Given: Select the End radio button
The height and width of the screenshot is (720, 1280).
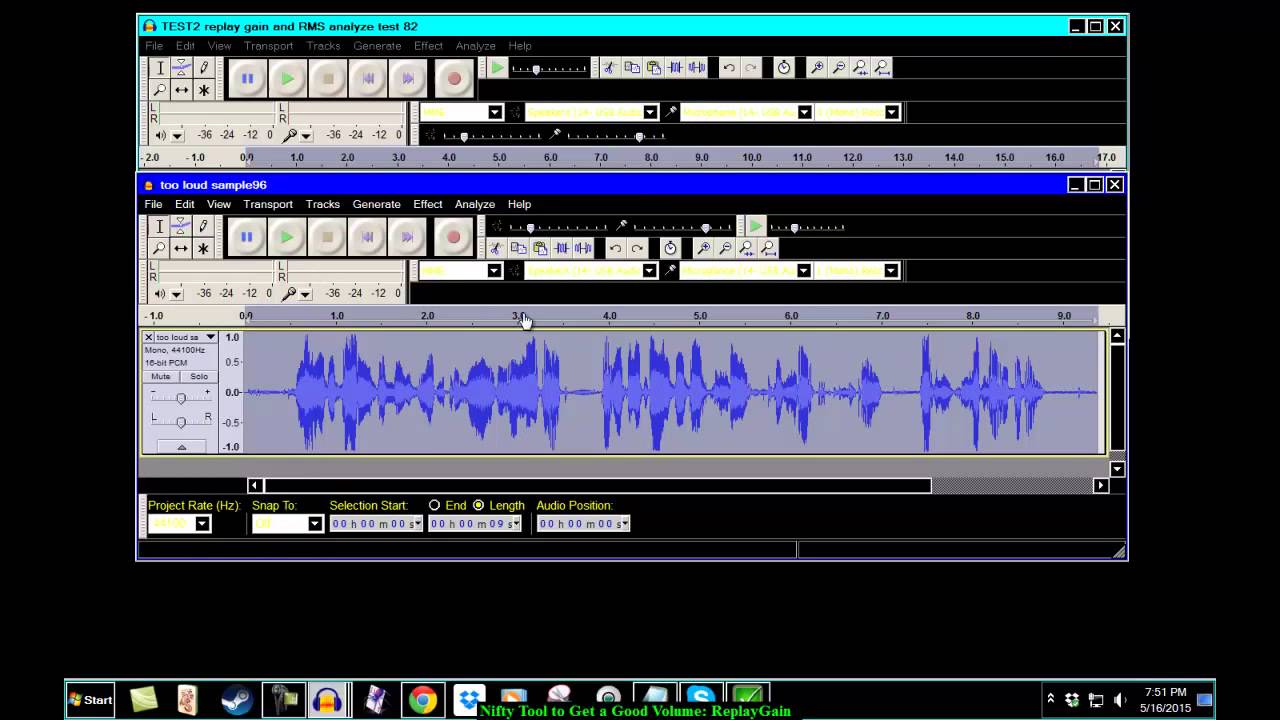Looking at the screenshot, I should click(434, 506).
